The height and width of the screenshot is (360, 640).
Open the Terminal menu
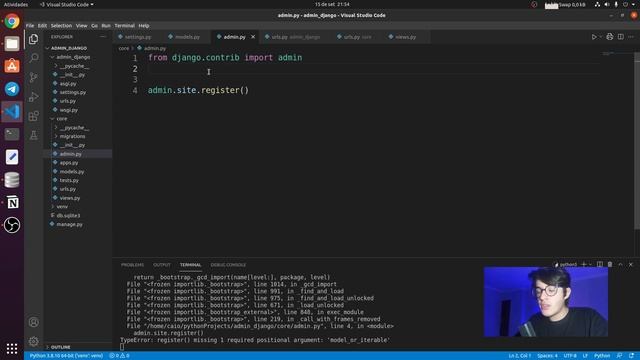click(x=124, y=26)
